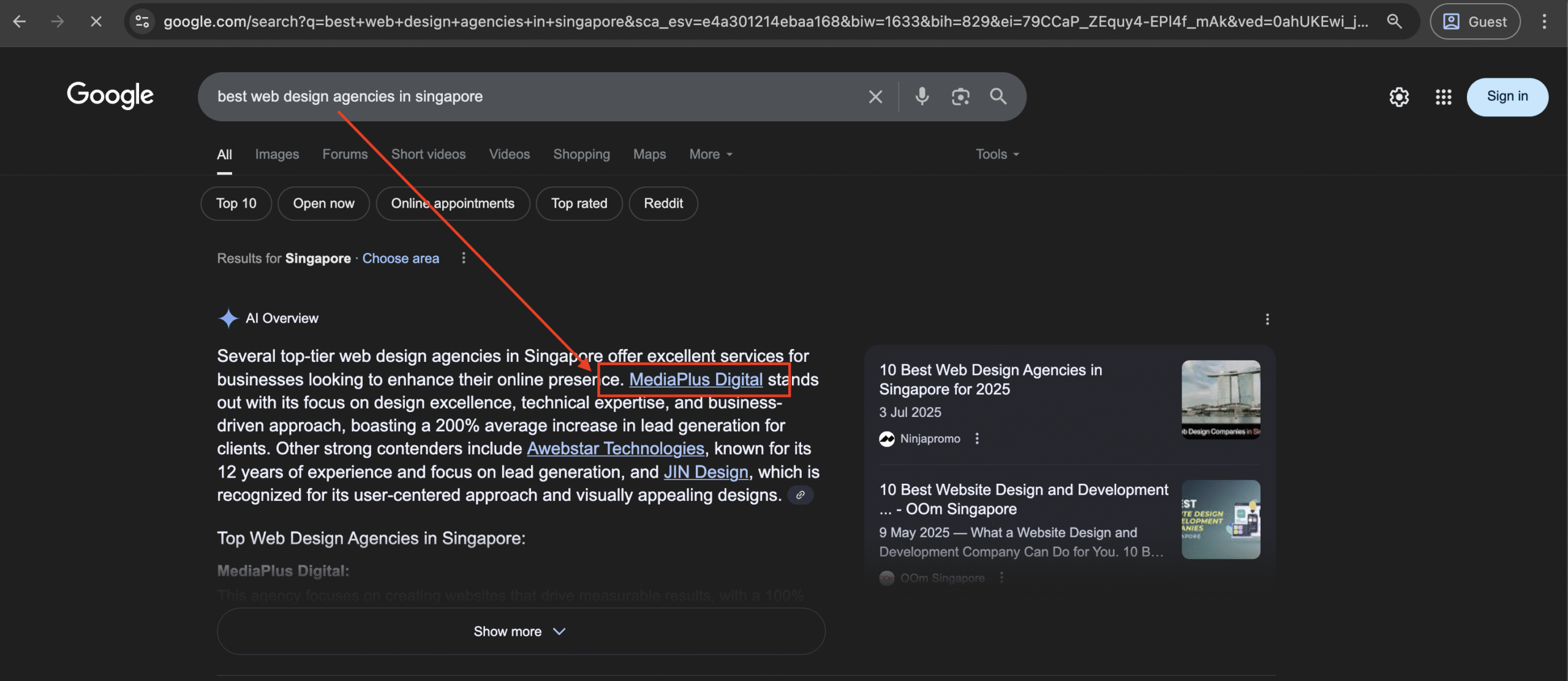This screenshot has height=681, width=1568.
Task: Search by image with Lens camera icon
Action: 960,96
